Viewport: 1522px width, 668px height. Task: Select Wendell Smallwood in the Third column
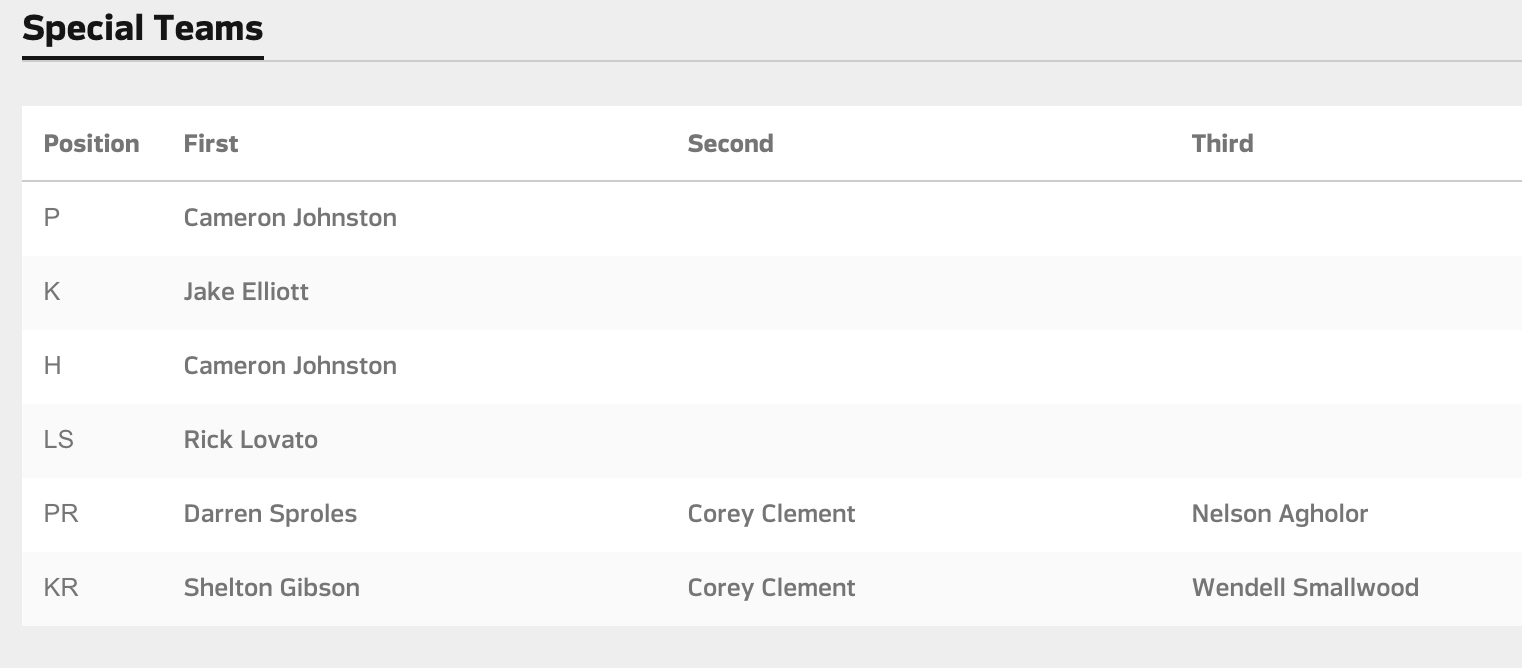point(1305,588)
